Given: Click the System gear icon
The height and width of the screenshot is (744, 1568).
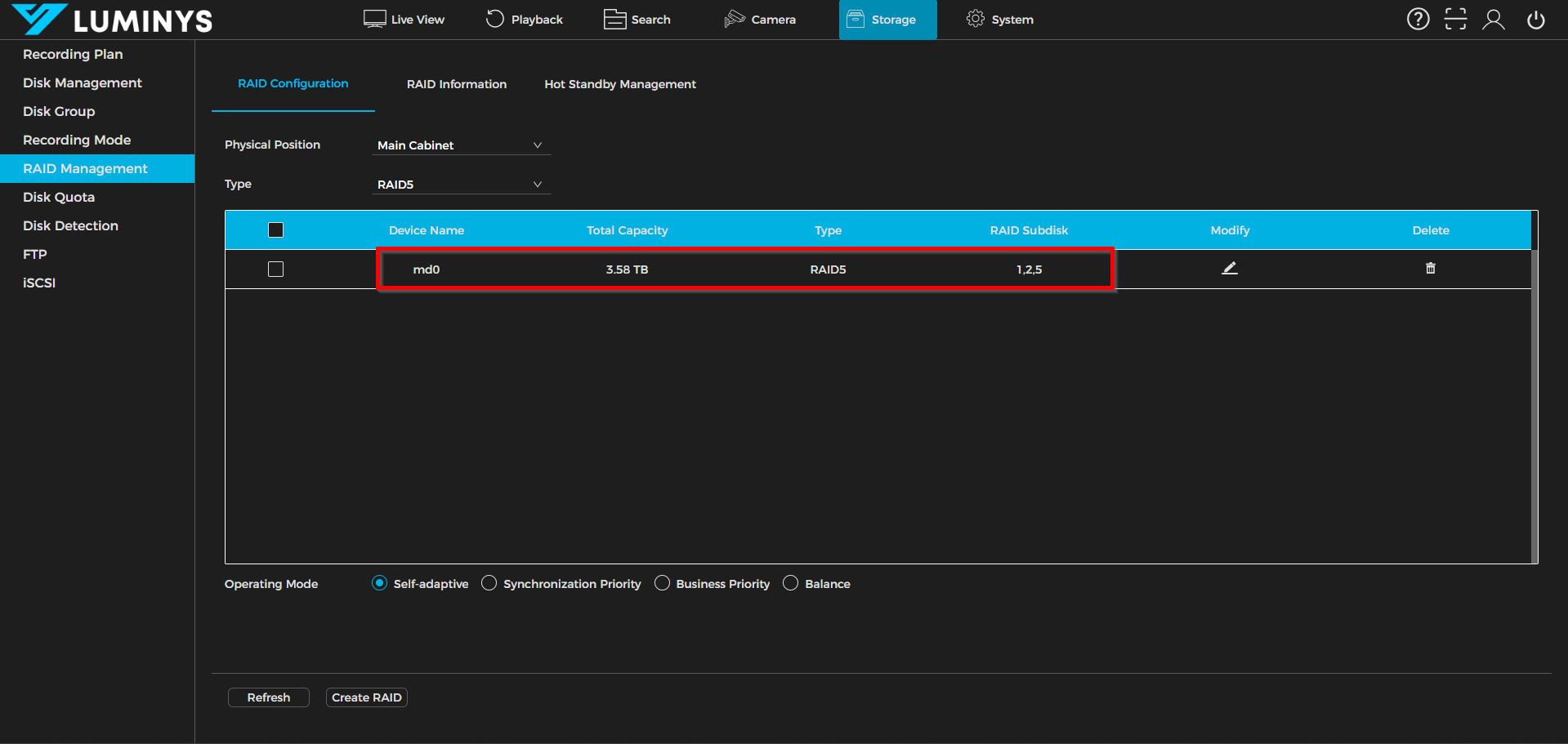Looking at the screenshot, I should 975,19.
